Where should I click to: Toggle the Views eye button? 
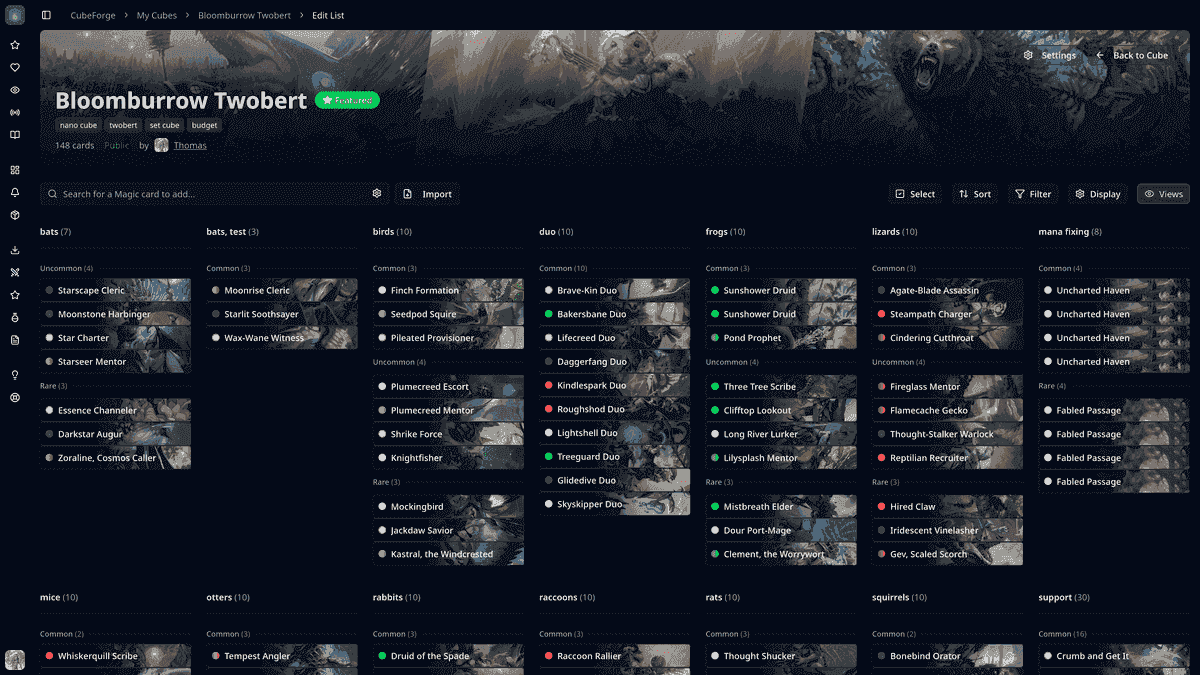coord(1163,194)
